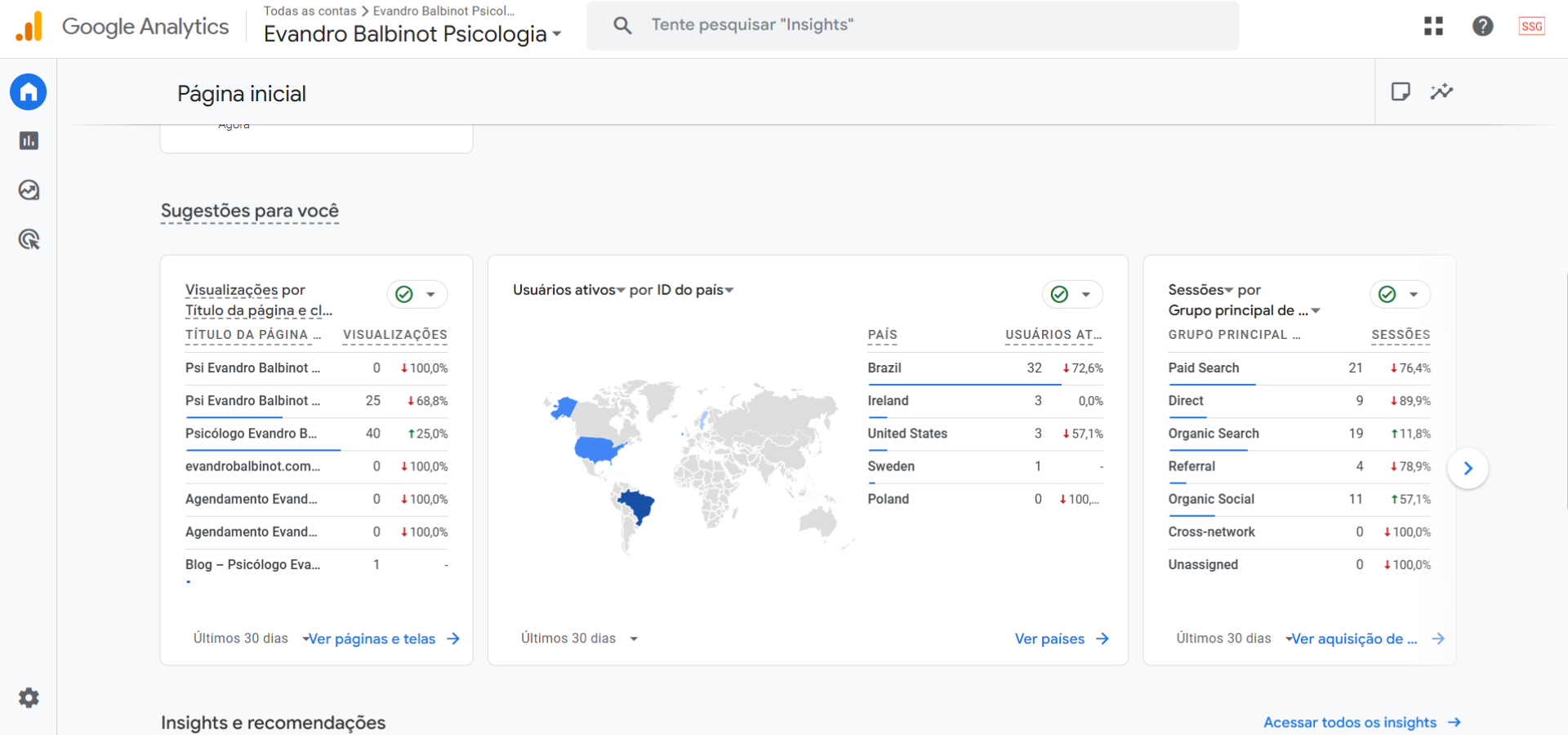Click the VISUALIZAÇÕES column header
The image size is (1568, 735).
pos(395,335)
